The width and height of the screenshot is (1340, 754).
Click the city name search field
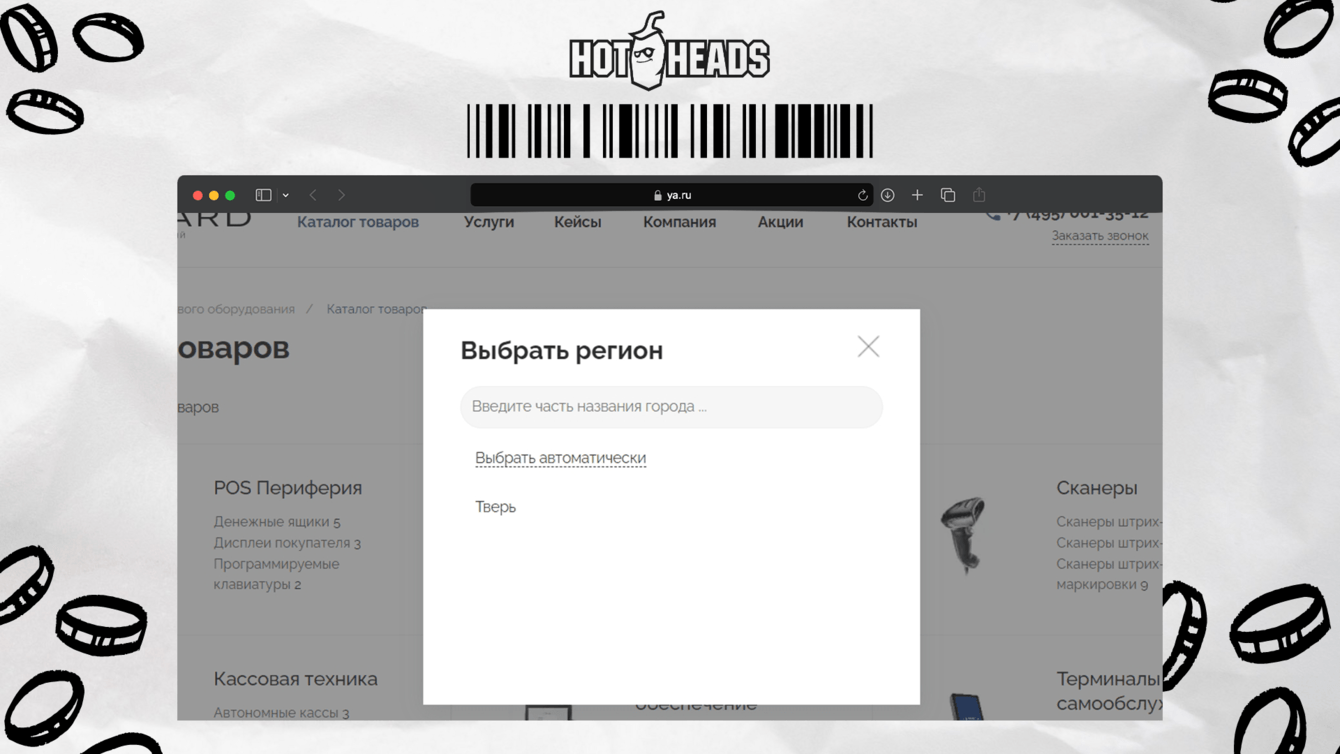(x=671, y=407)
